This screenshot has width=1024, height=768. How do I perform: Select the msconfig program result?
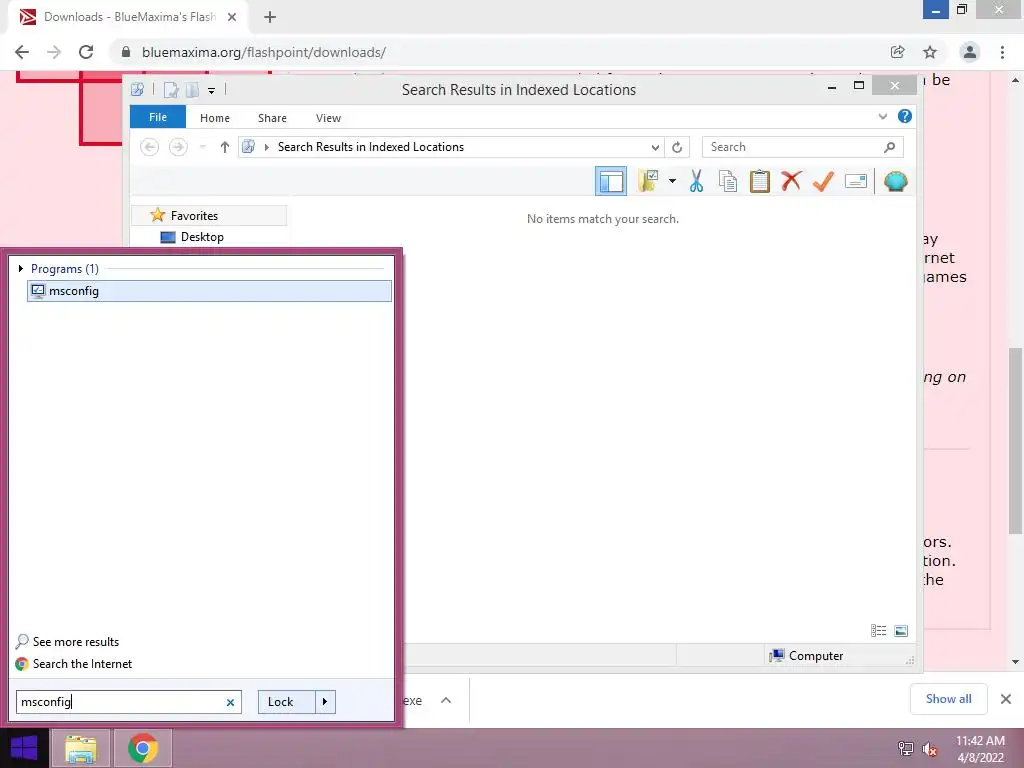209,291
